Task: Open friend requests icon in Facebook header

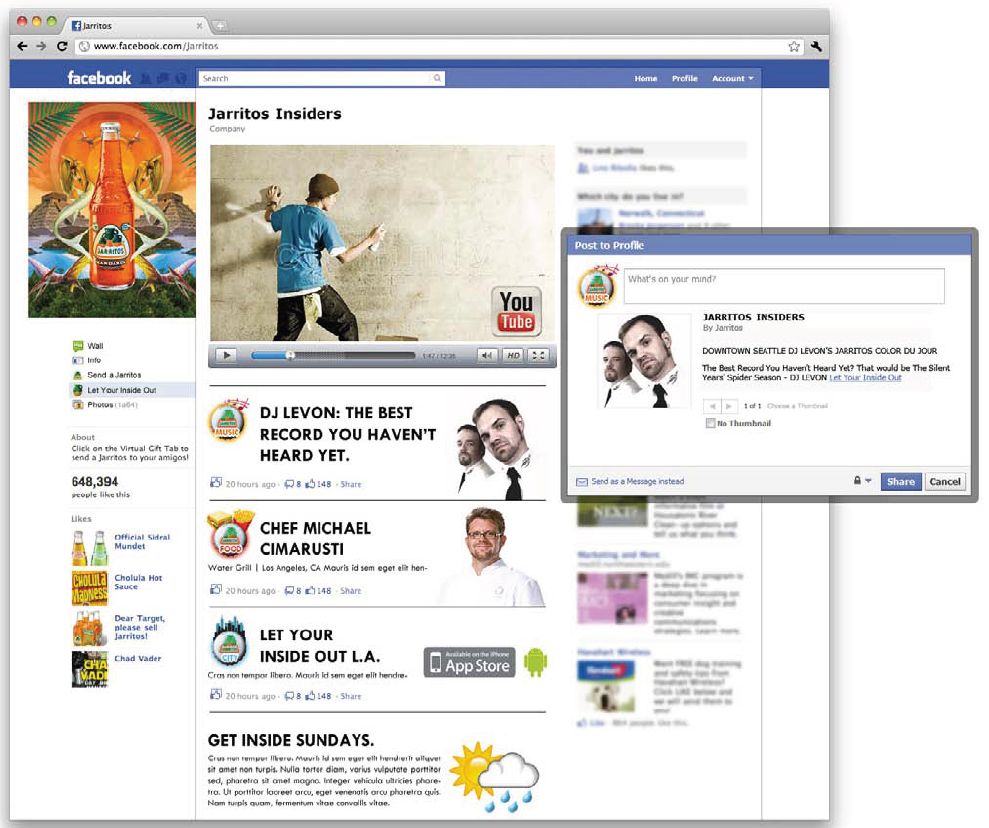Action: [146, 78]
